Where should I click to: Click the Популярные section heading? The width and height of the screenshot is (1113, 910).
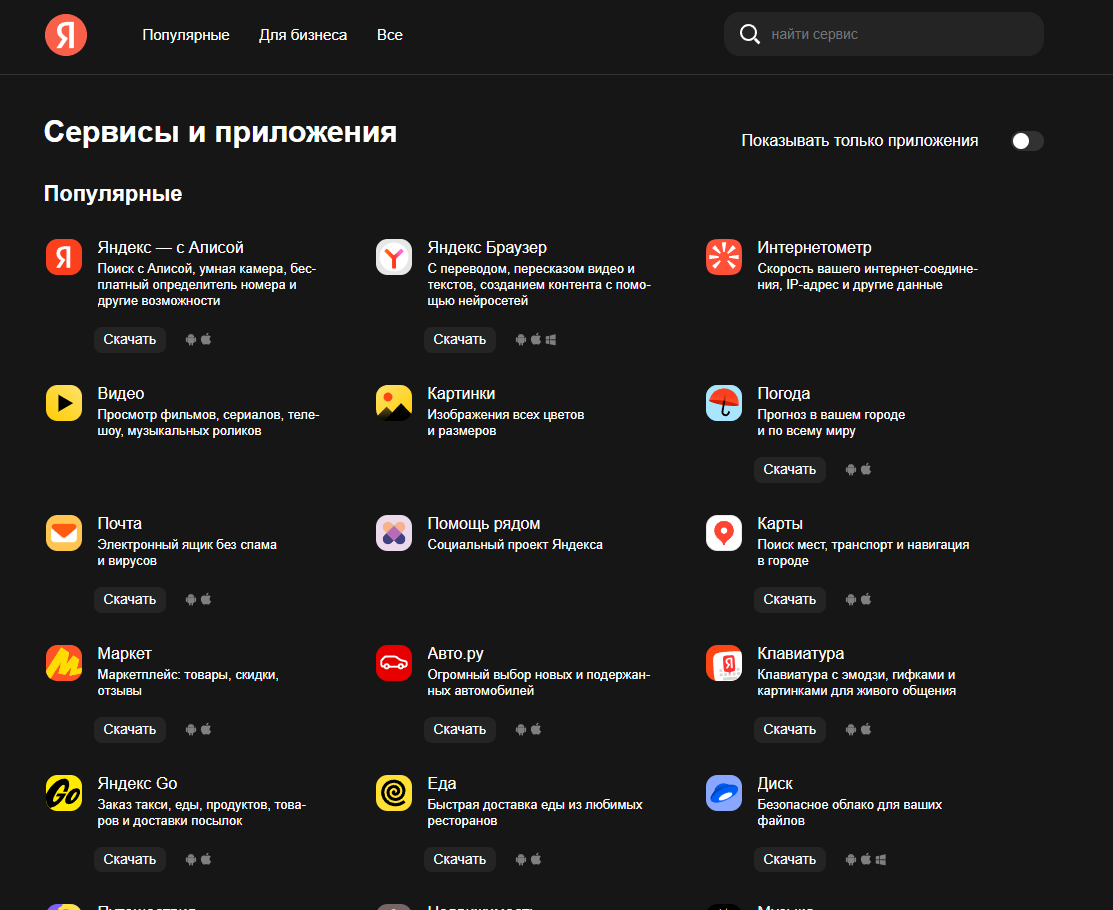113,194
